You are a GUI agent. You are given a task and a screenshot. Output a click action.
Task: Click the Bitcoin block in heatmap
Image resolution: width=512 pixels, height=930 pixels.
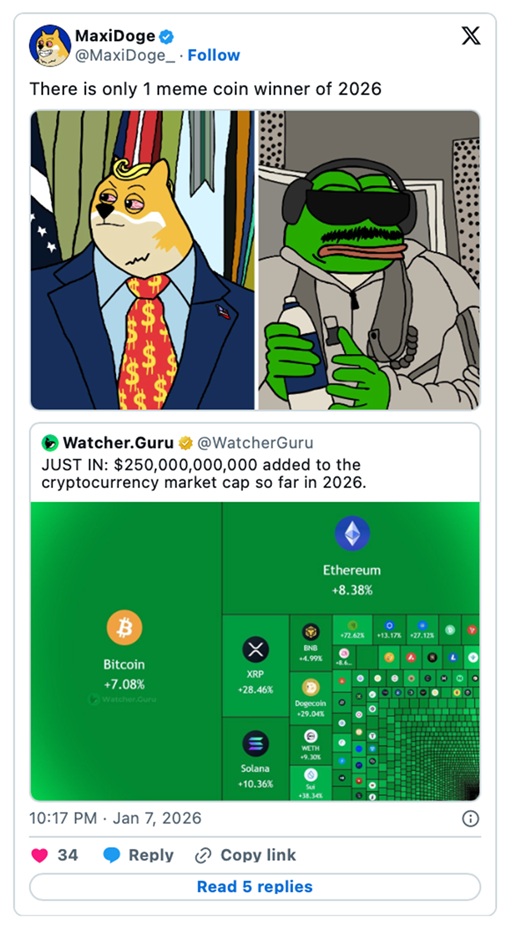[126, 651]
